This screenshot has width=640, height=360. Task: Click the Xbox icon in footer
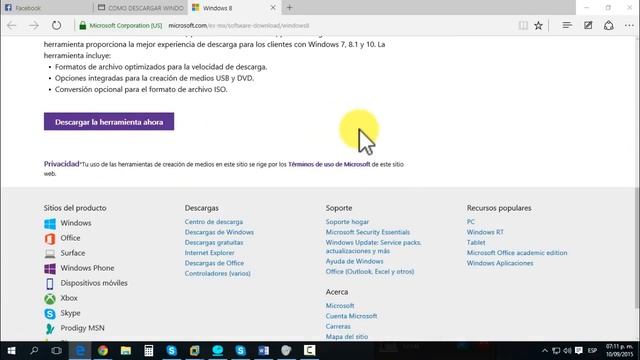point(50,298)
